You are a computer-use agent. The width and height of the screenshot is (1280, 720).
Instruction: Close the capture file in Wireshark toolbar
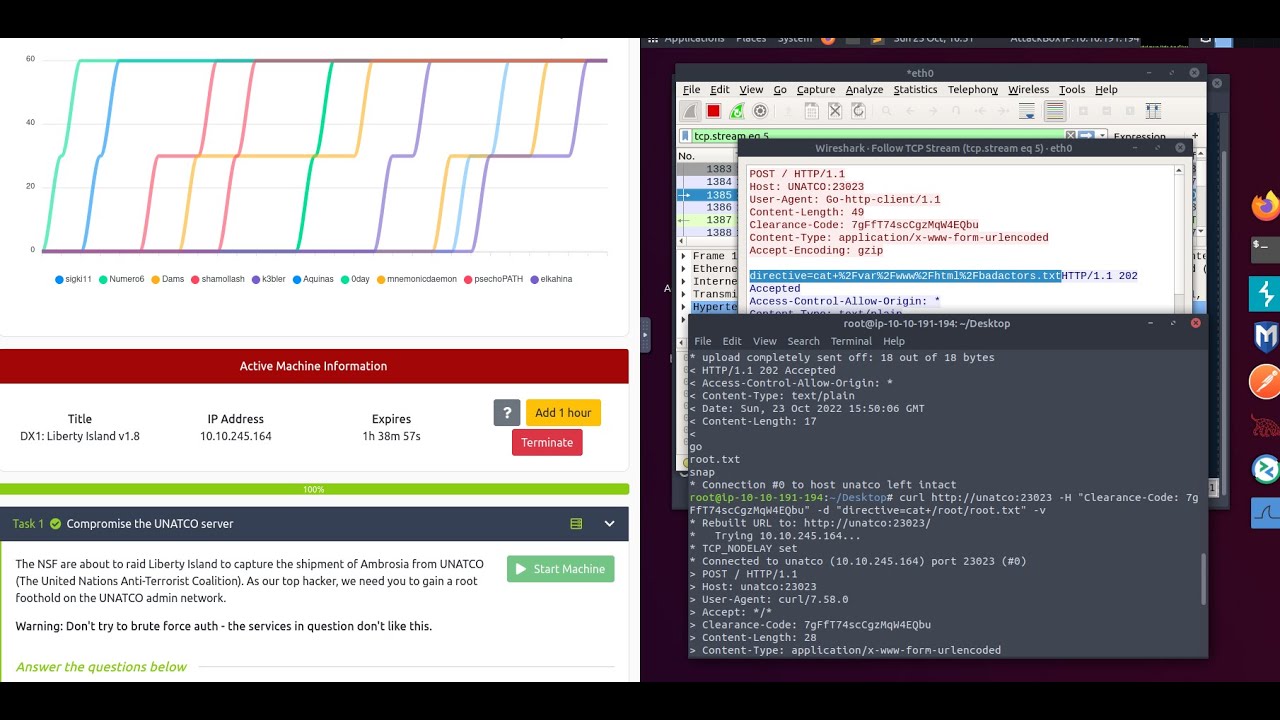(x=835, y=111)
